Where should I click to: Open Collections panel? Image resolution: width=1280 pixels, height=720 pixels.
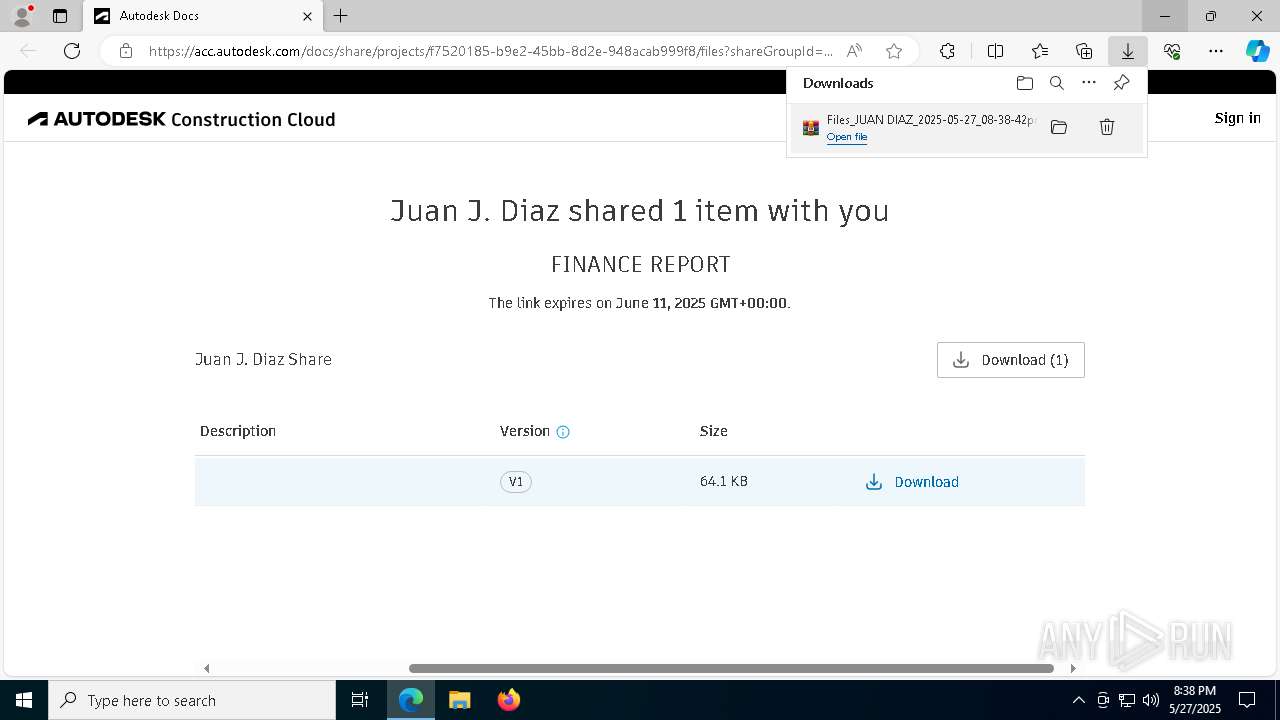[1084, 51]
